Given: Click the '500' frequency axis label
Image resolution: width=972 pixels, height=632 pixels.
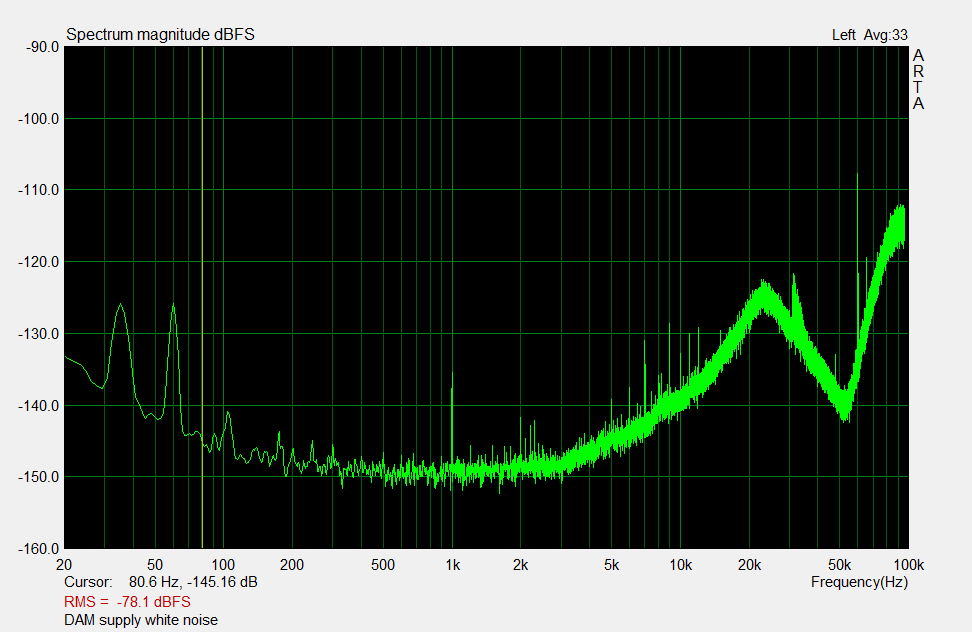Looking at the screenshot, I should (x=383, y=565).
